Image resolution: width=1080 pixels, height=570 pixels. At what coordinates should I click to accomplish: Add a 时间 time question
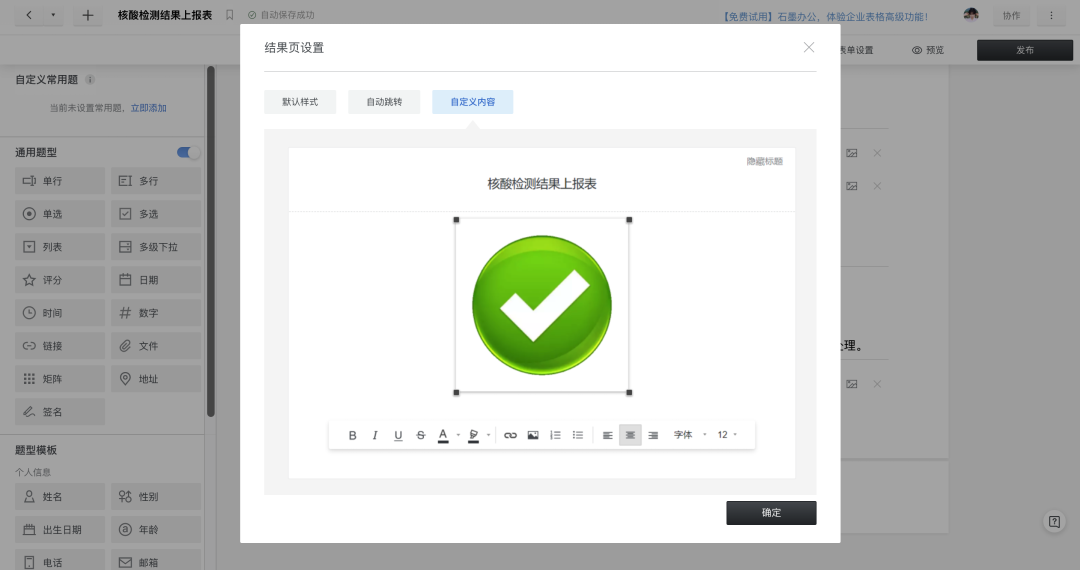pyautogui.click(x=60, y=313)
